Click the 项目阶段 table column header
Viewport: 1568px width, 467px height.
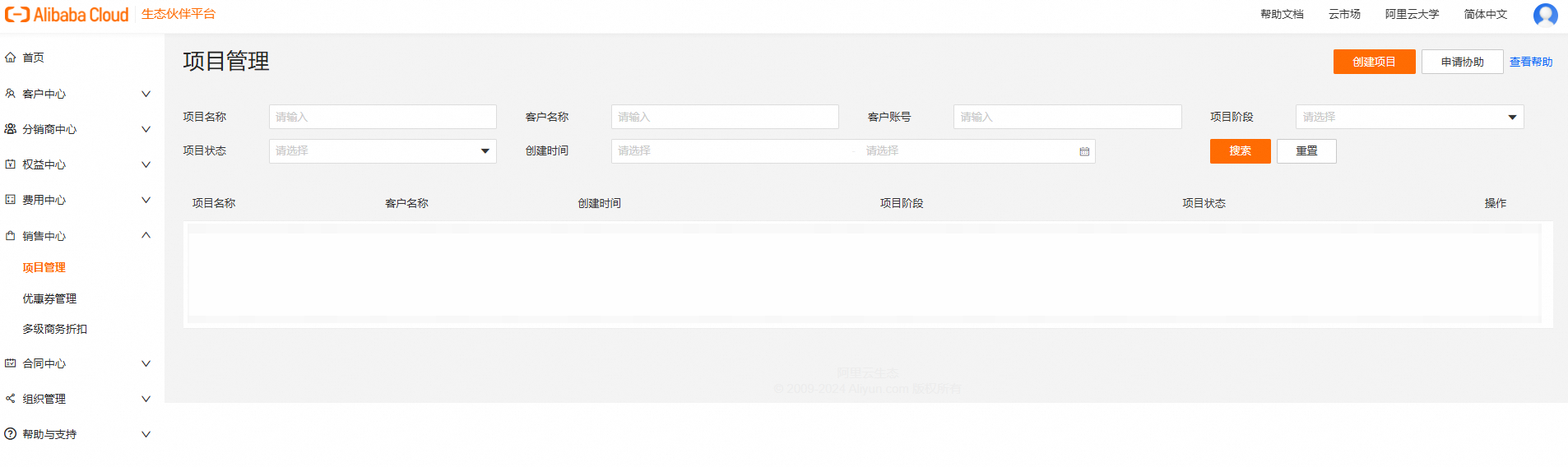pyautogui.click(x=902, y=203)
